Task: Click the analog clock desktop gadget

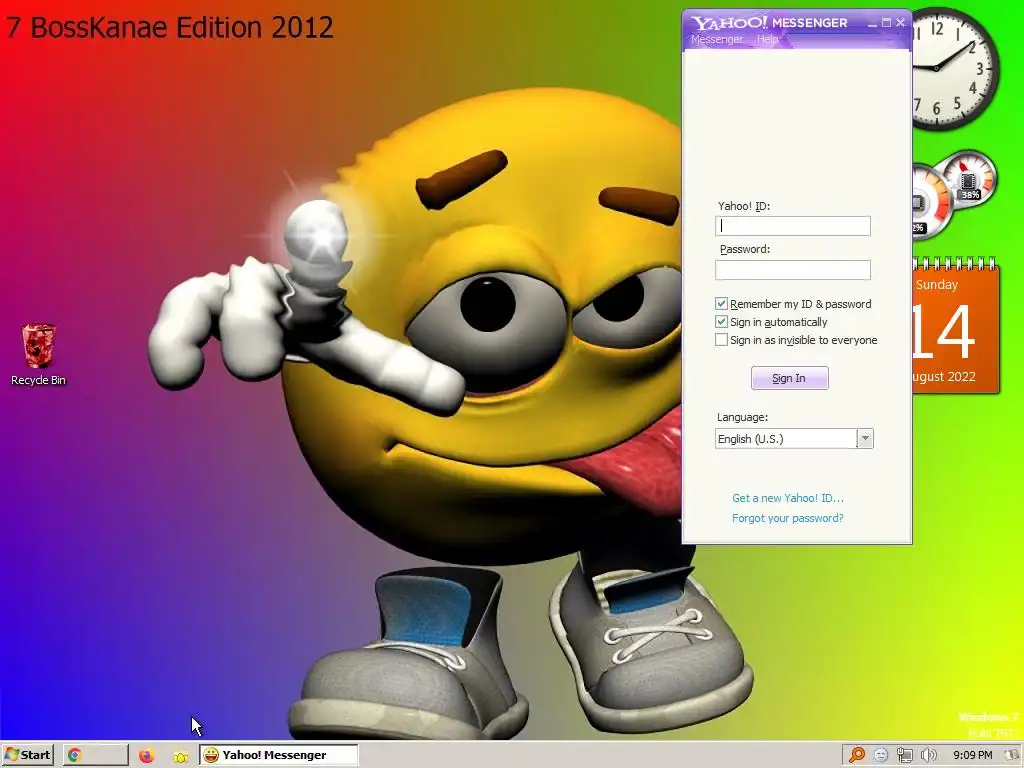Action: (x=954, y=68)
